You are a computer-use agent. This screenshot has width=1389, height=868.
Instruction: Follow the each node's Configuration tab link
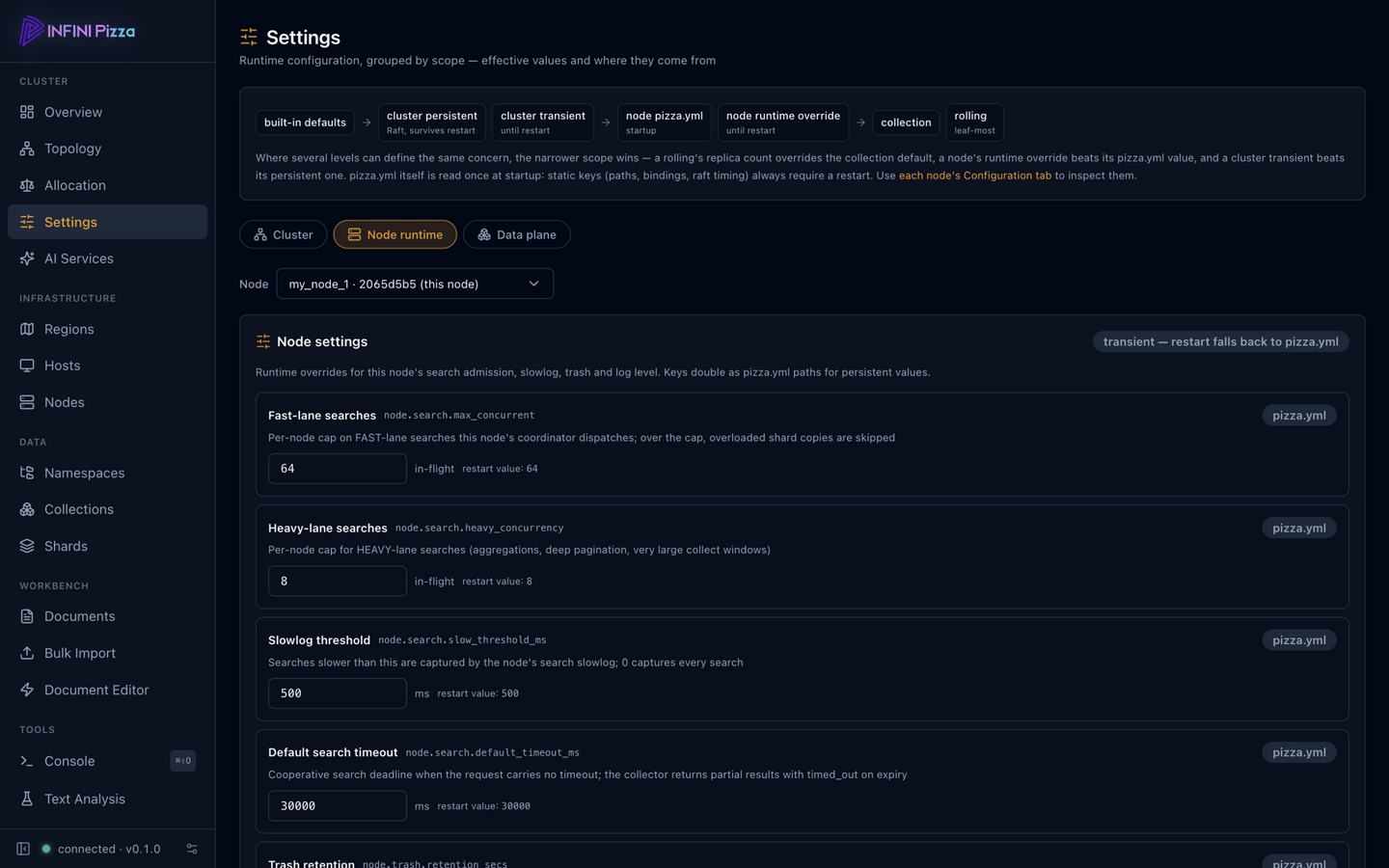point(975,176)
